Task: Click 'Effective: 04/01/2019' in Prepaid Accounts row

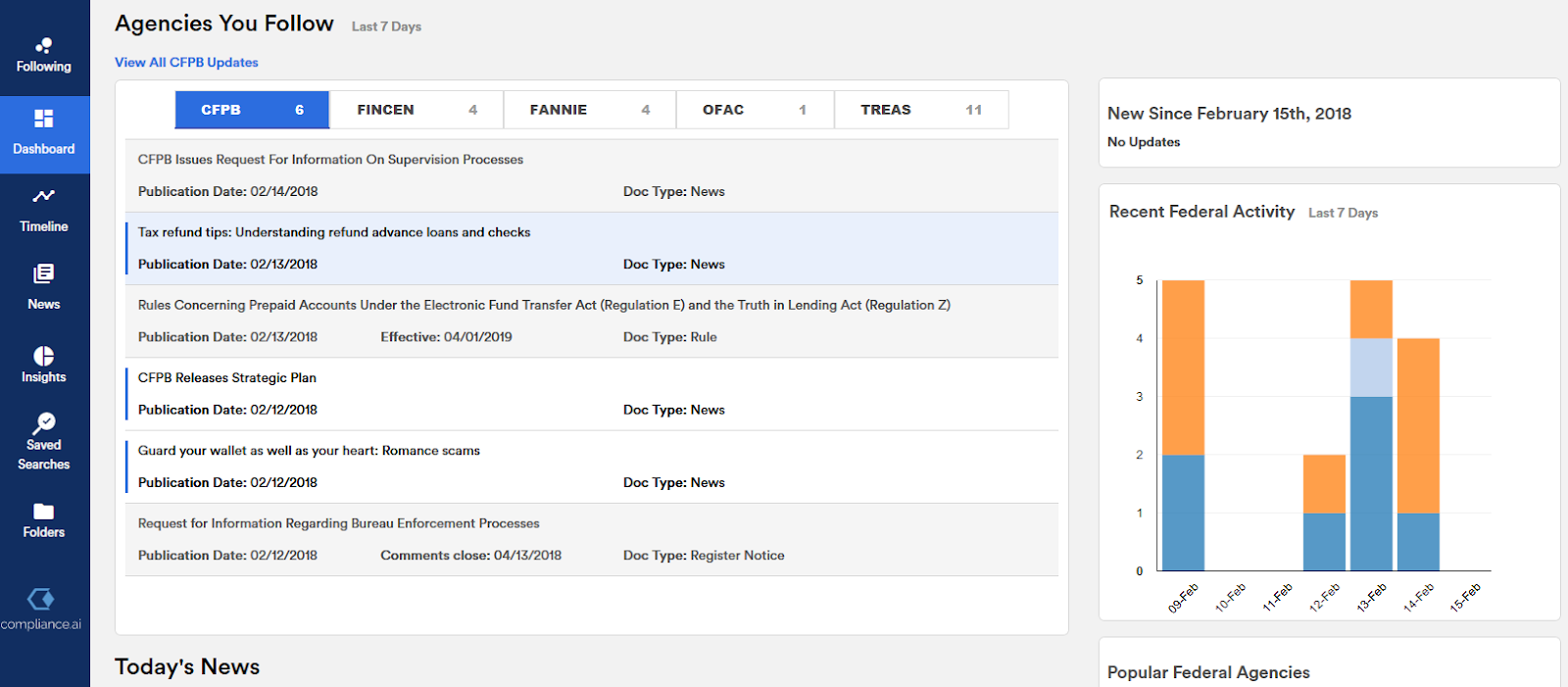Action: (446, 337)
